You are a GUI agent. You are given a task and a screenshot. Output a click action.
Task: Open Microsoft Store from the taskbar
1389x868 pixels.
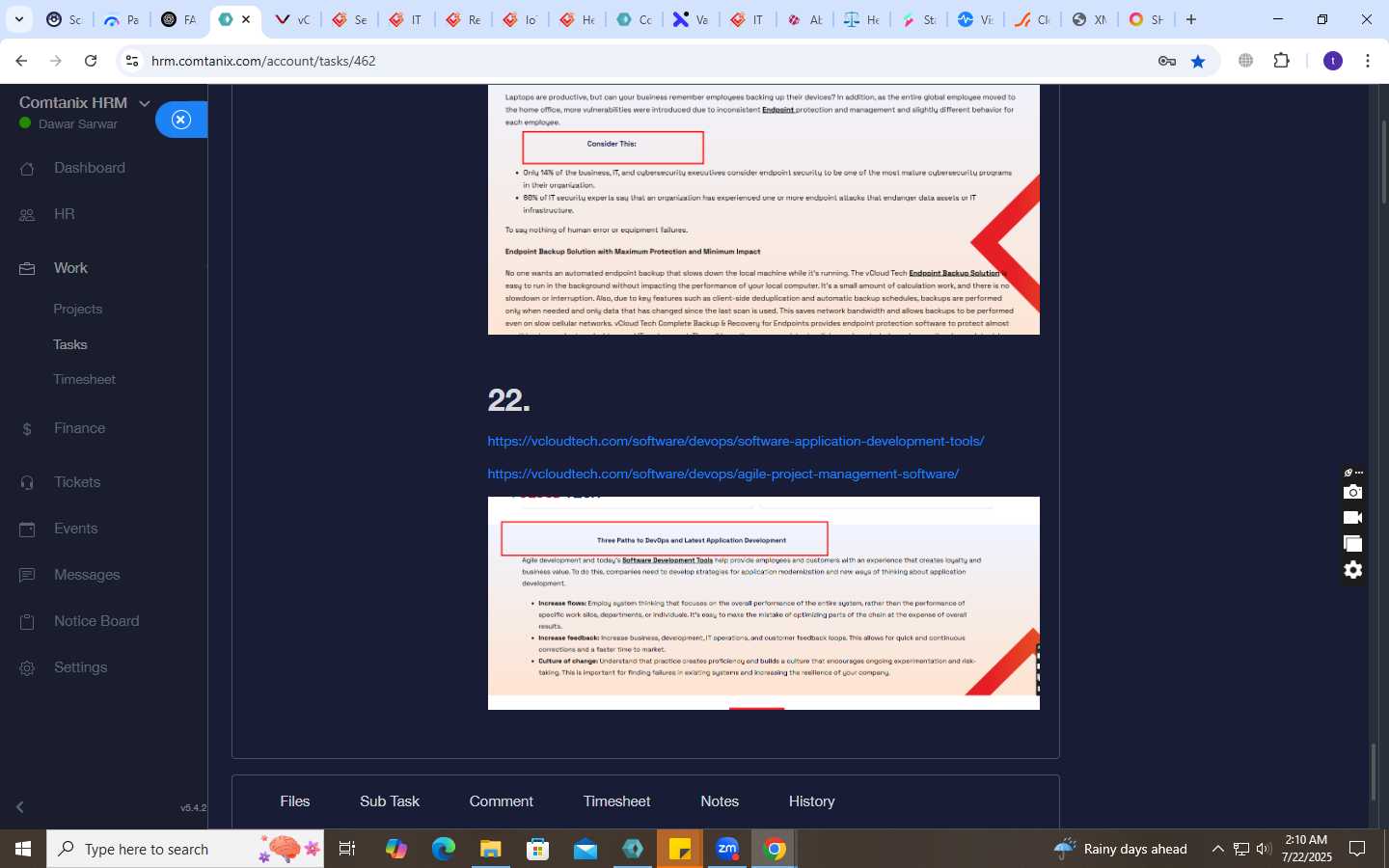[538, 849]
